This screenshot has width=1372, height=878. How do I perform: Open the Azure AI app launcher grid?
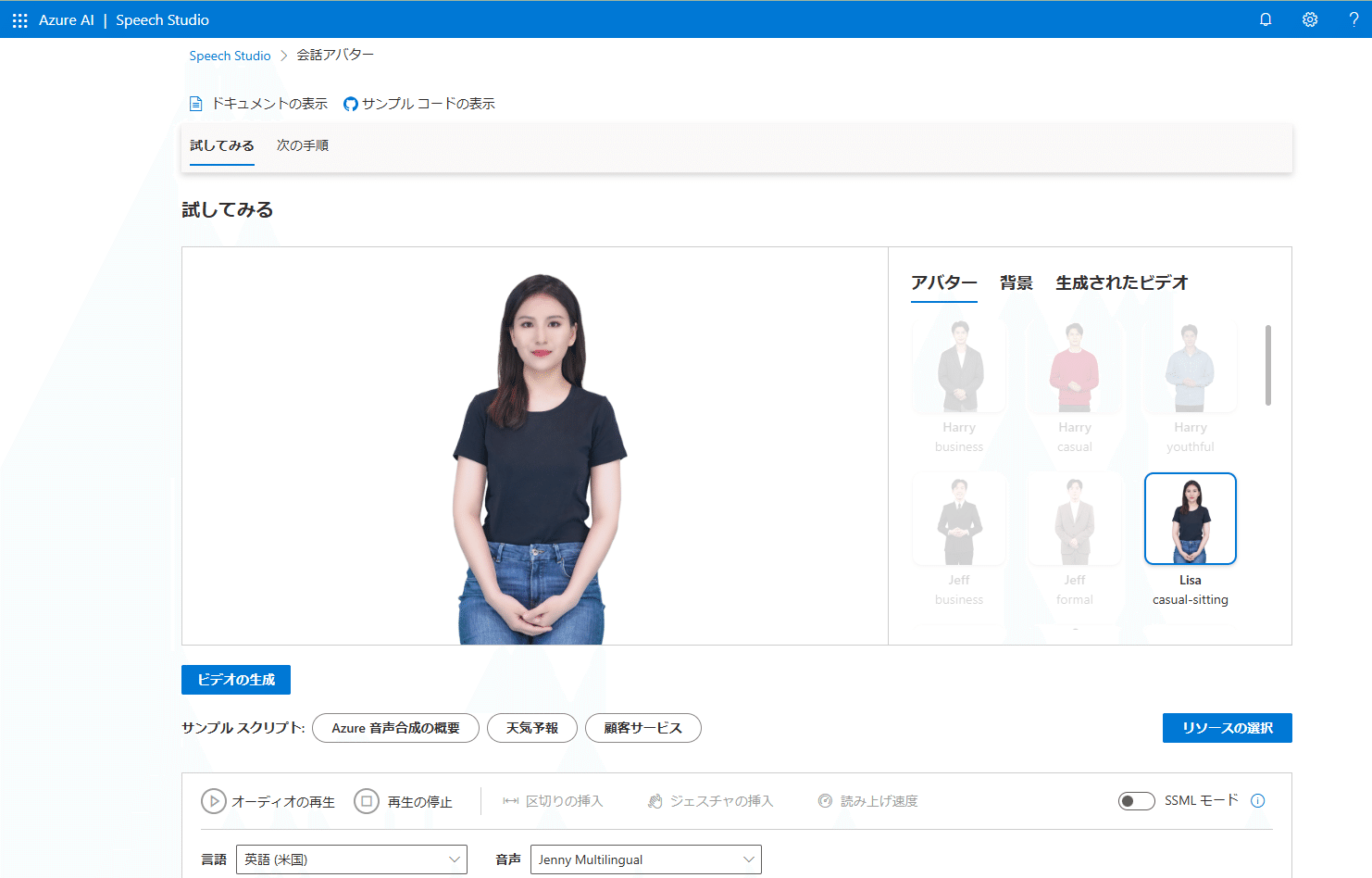(x=19, y=19)
